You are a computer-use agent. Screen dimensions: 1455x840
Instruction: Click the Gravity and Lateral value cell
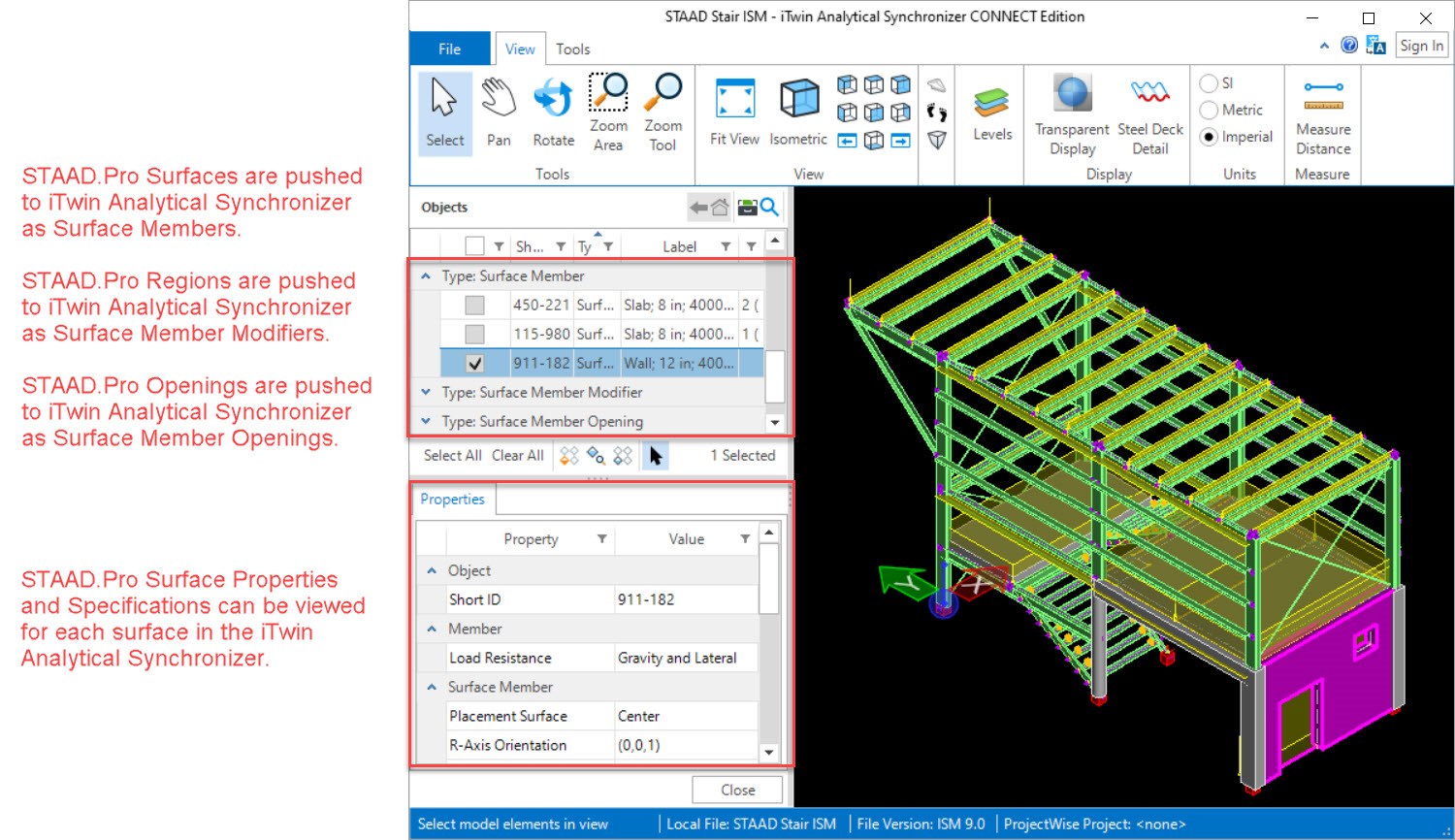(686, 658)
